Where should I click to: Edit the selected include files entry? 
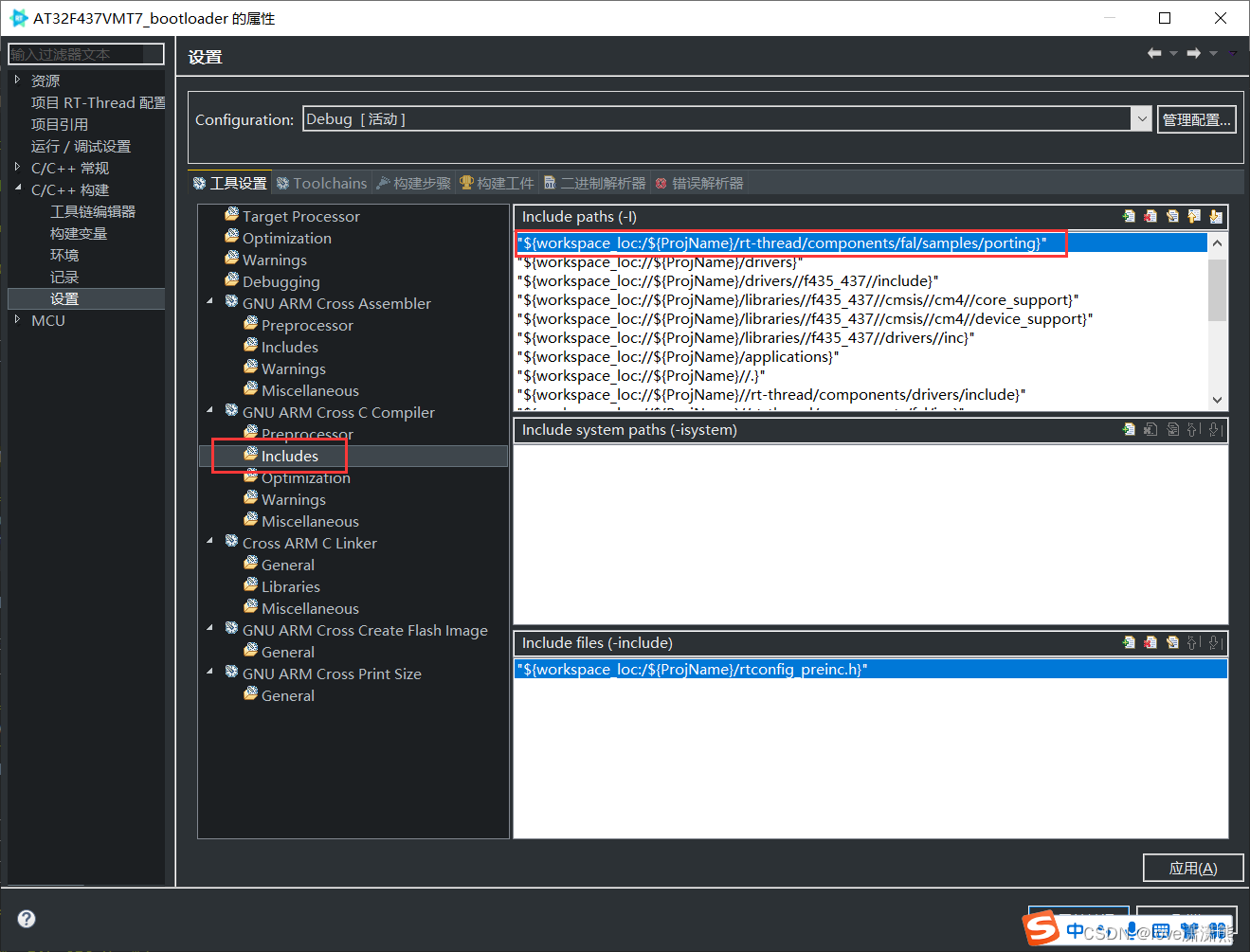point(1172,642)
